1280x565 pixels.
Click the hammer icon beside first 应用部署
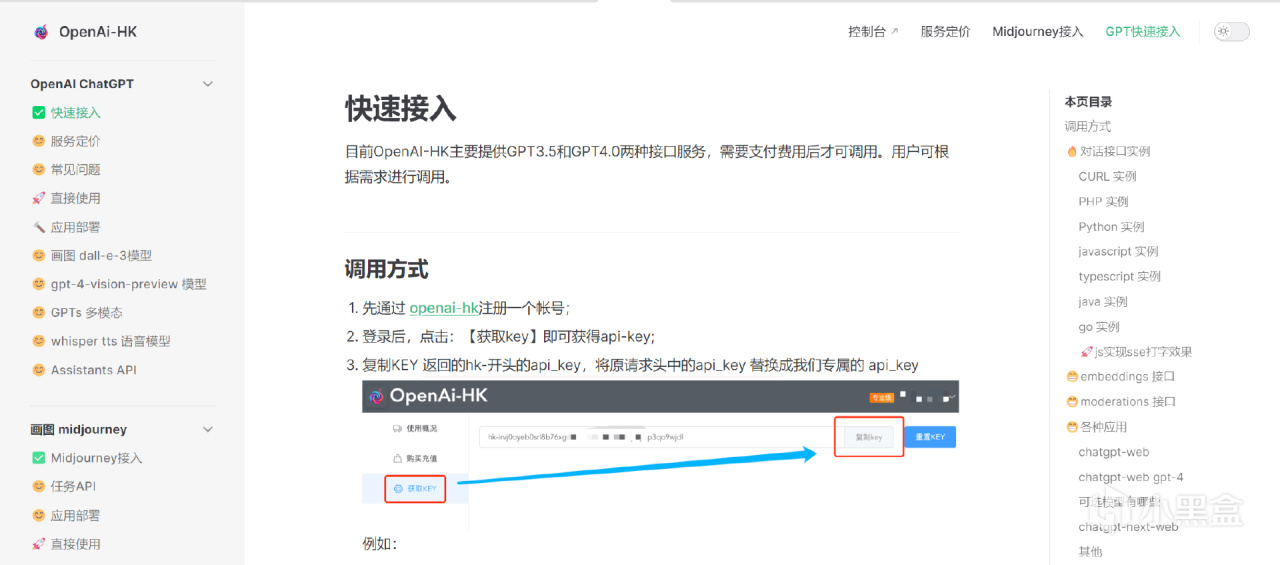39,227
